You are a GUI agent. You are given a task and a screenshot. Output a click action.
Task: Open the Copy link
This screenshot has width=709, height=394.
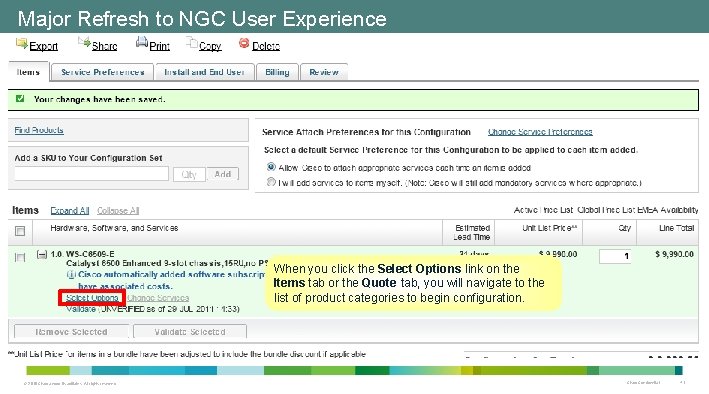click(x=210, y=46)
